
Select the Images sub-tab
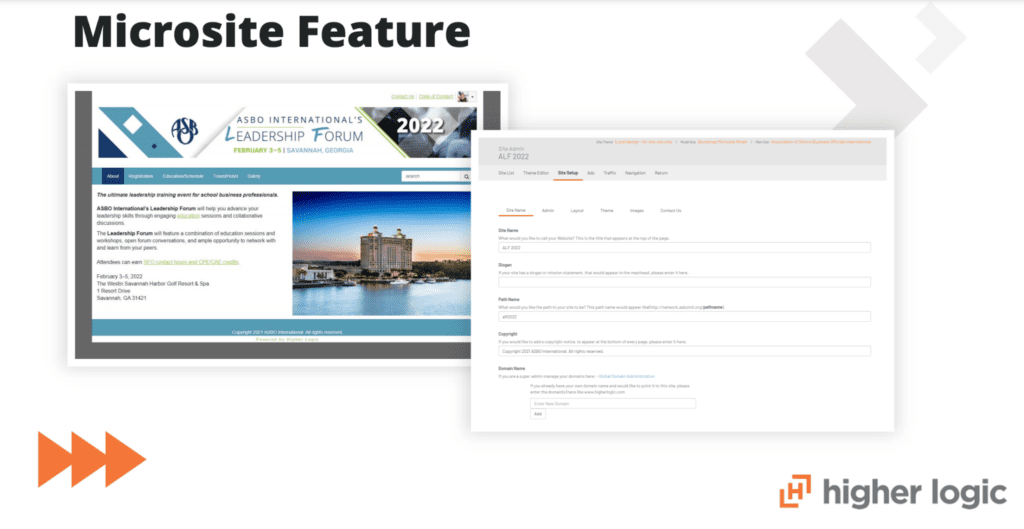coord(637,211)
